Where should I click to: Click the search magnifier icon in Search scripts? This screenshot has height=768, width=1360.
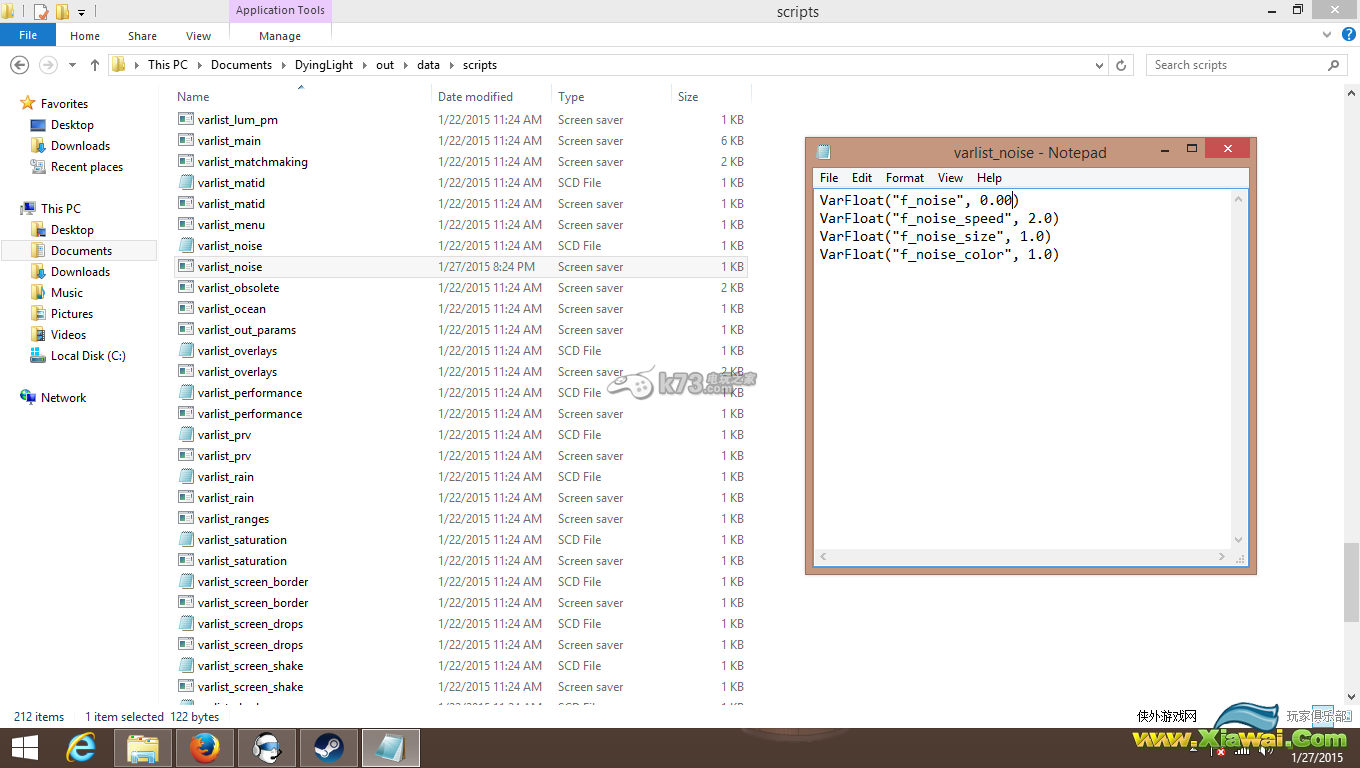pos(1333,65)
